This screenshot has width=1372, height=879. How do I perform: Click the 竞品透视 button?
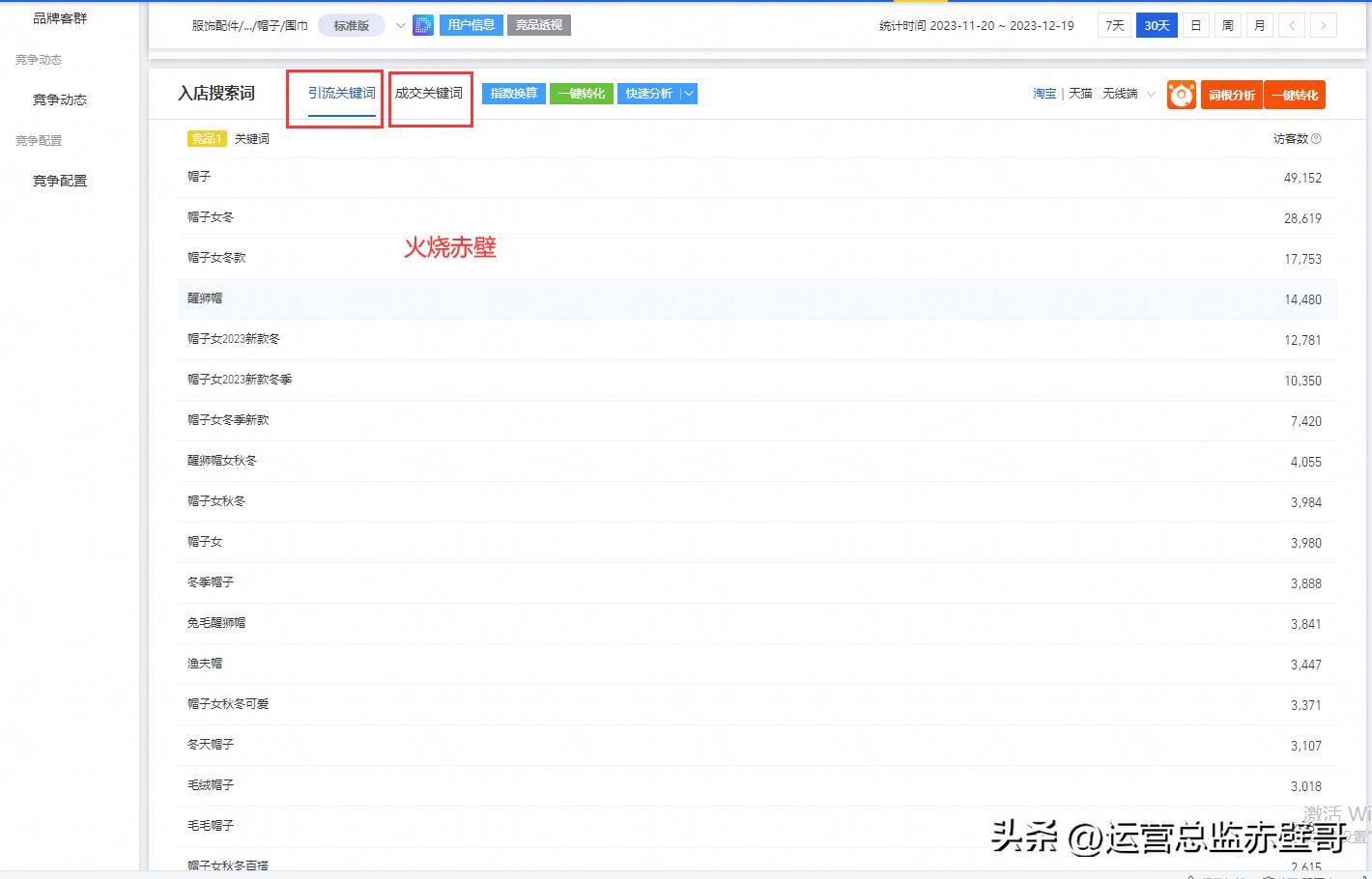tap(539, 25)
